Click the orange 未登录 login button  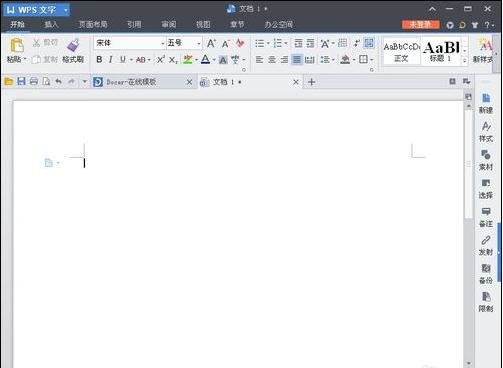pos(421,24)
